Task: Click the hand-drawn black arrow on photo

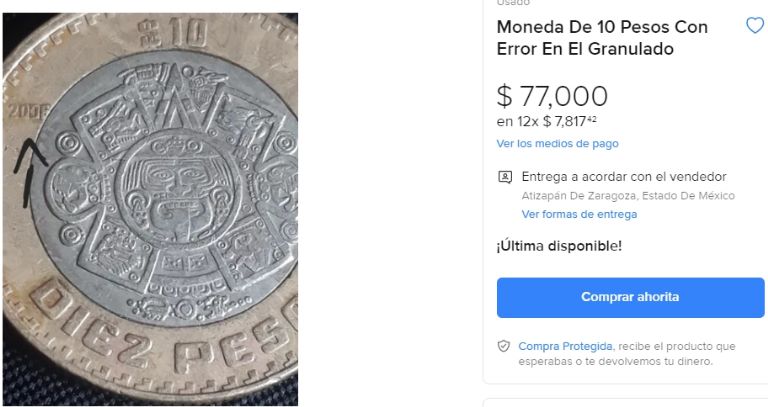Action: point(29,172)
